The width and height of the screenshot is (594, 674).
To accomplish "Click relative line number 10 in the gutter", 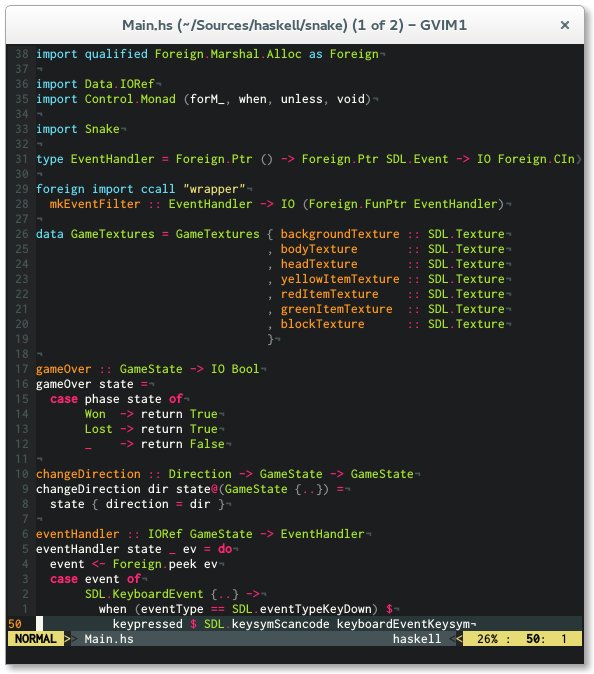I will click(21, 474).
